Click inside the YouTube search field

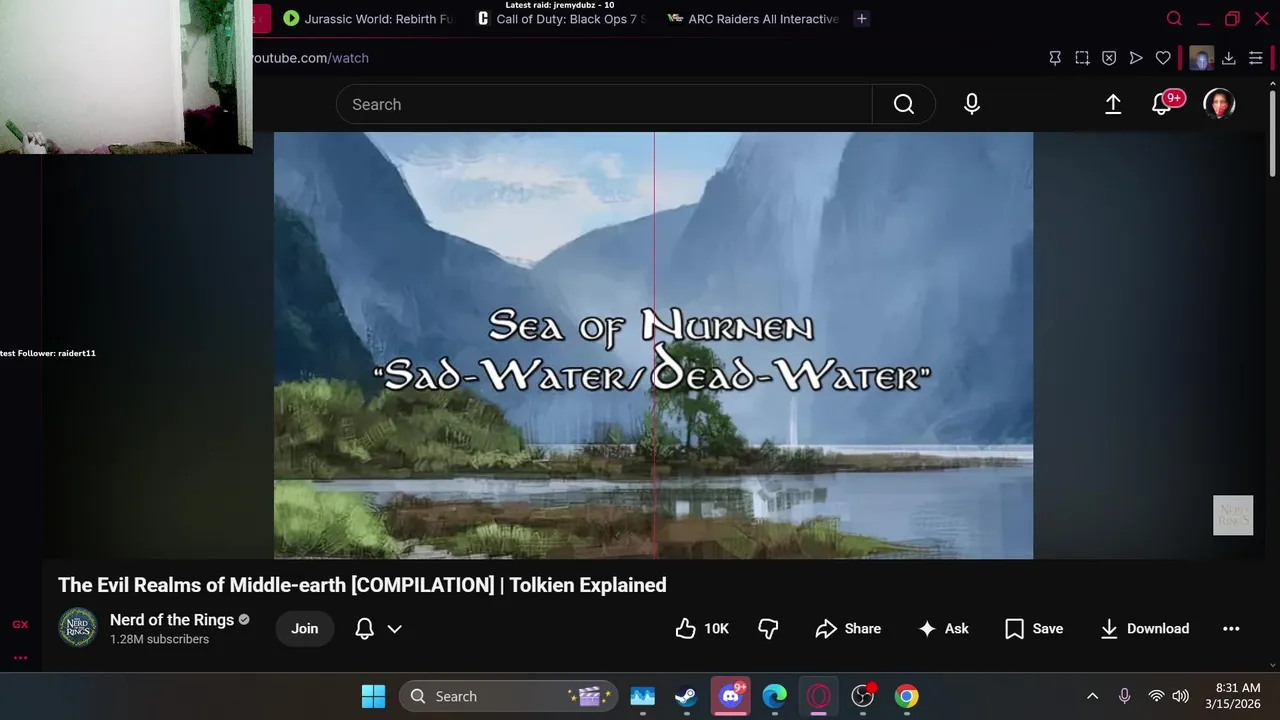[604, 104]
